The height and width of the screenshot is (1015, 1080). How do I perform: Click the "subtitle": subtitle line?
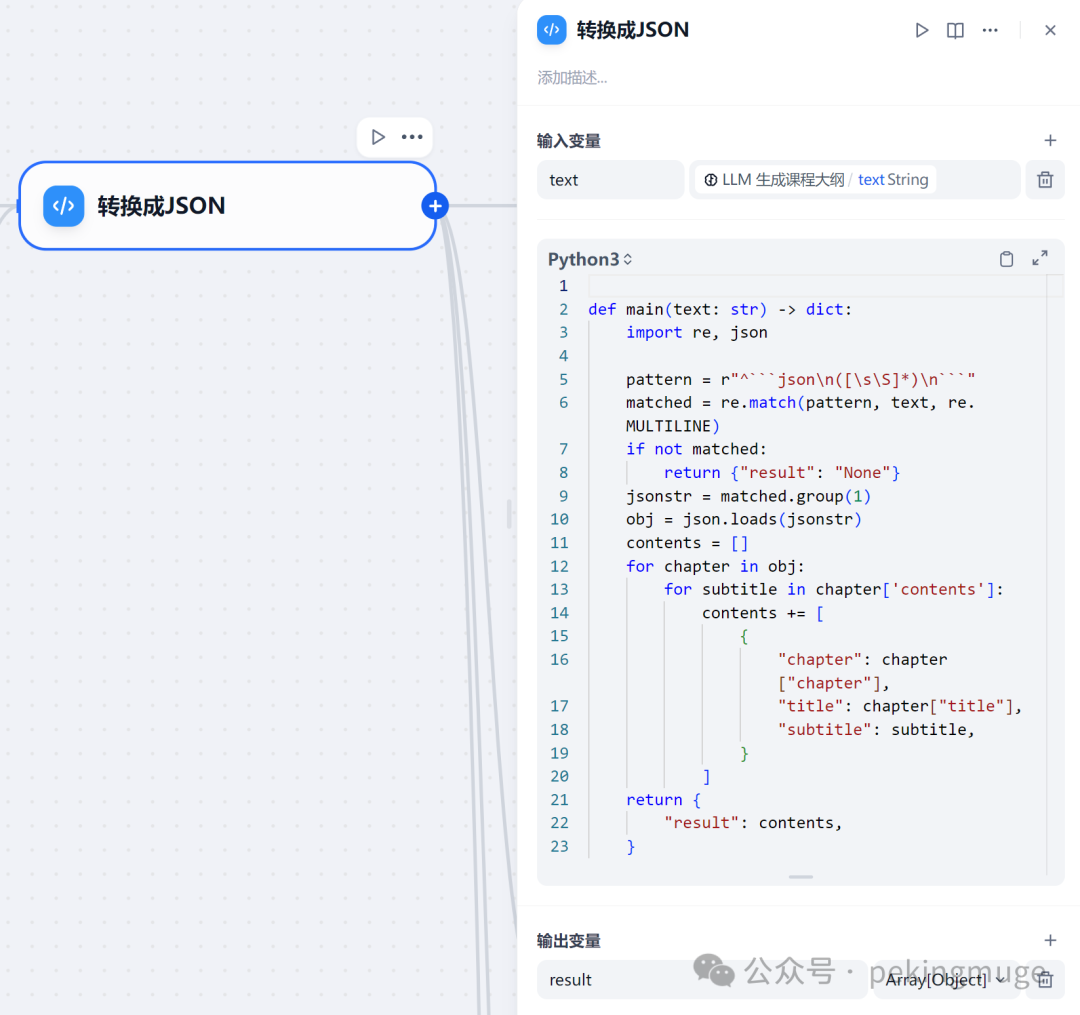[876, 730]
